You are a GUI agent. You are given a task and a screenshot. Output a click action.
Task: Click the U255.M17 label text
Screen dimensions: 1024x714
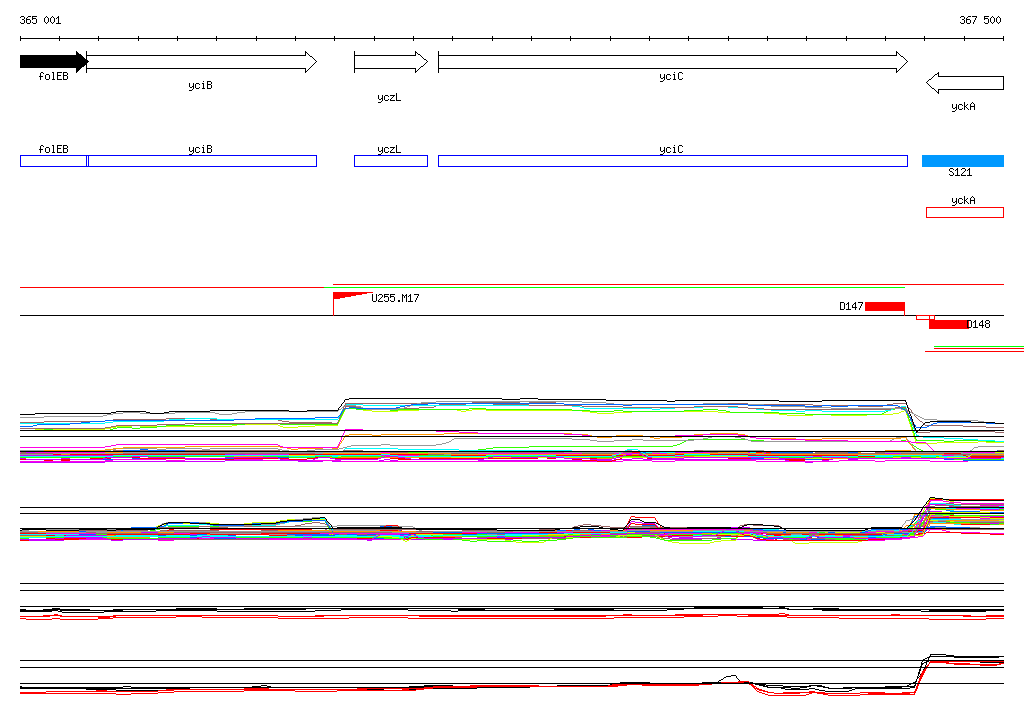pyautogui.click(x=395, y=298)
